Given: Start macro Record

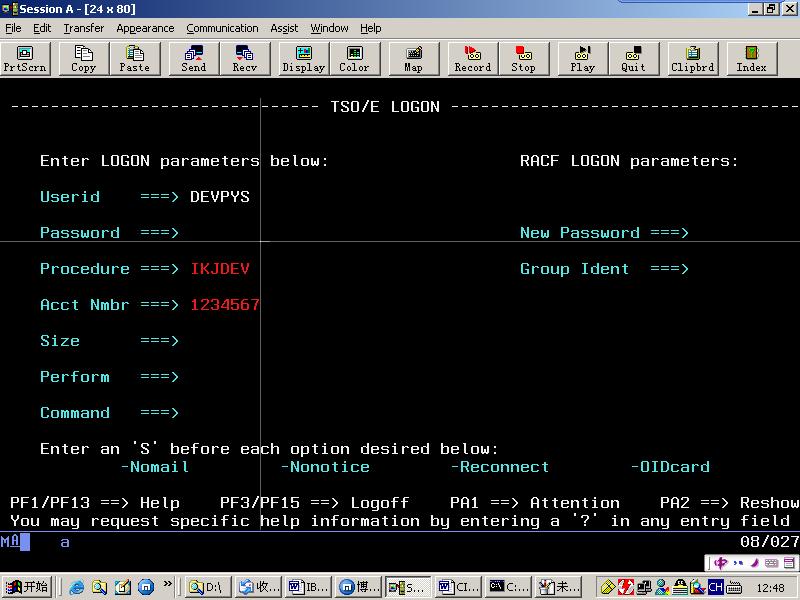Looking at the screenshot, I should (472, 59).
